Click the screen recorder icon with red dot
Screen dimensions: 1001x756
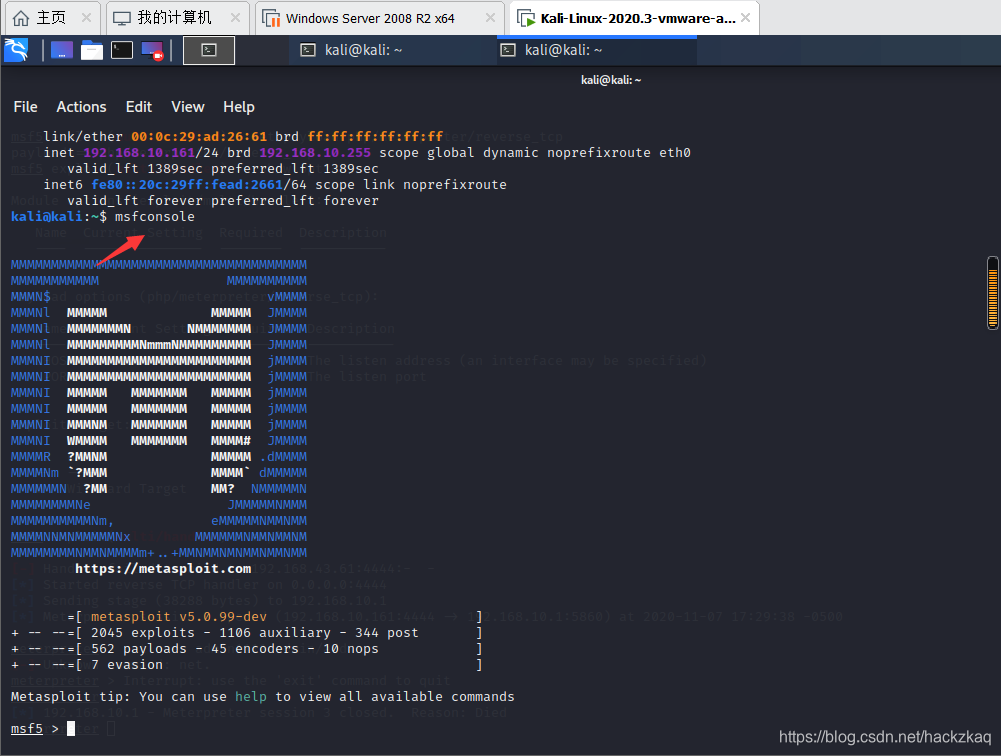(x=153, y=50)
